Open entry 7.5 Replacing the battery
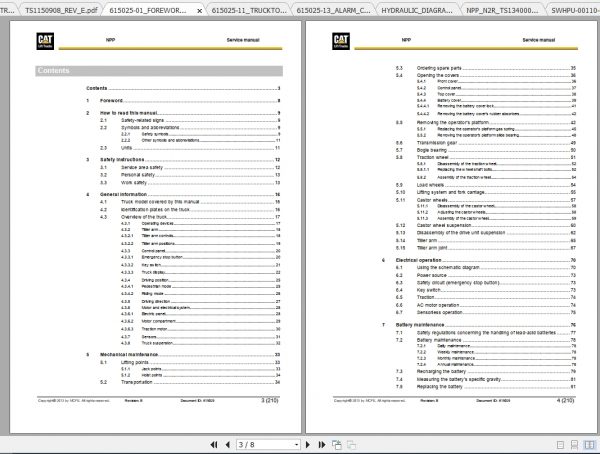Screen dimensions: 600x454 coord(486,387)
